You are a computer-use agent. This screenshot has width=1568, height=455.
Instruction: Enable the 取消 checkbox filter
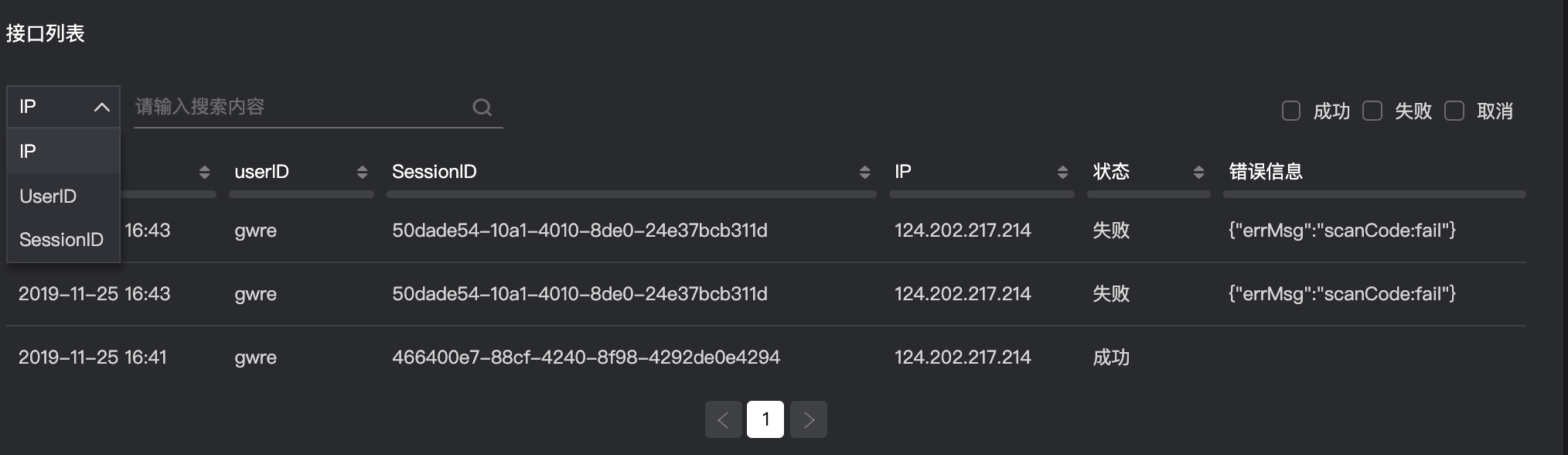coord(1454,111)
